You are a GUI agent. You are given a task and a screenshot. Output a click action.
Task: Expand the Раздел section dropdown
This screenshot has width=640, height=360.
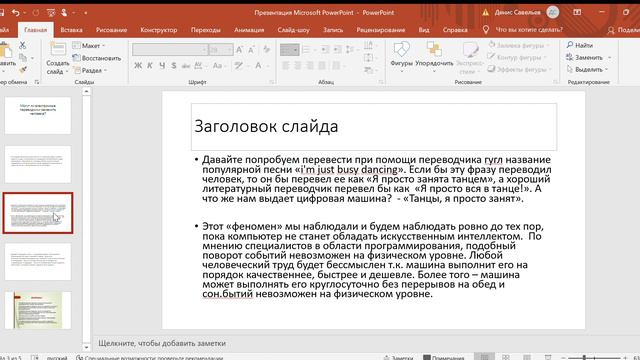point(90,70)
